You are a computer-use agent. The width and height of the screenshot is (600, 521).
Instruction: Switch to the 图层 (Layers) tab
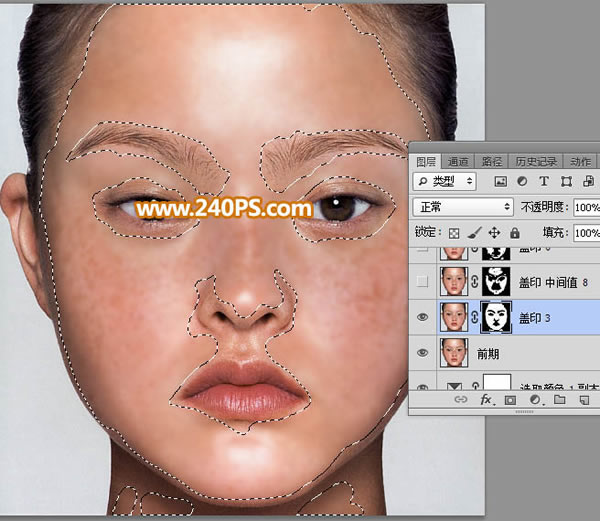click(426, 162)
